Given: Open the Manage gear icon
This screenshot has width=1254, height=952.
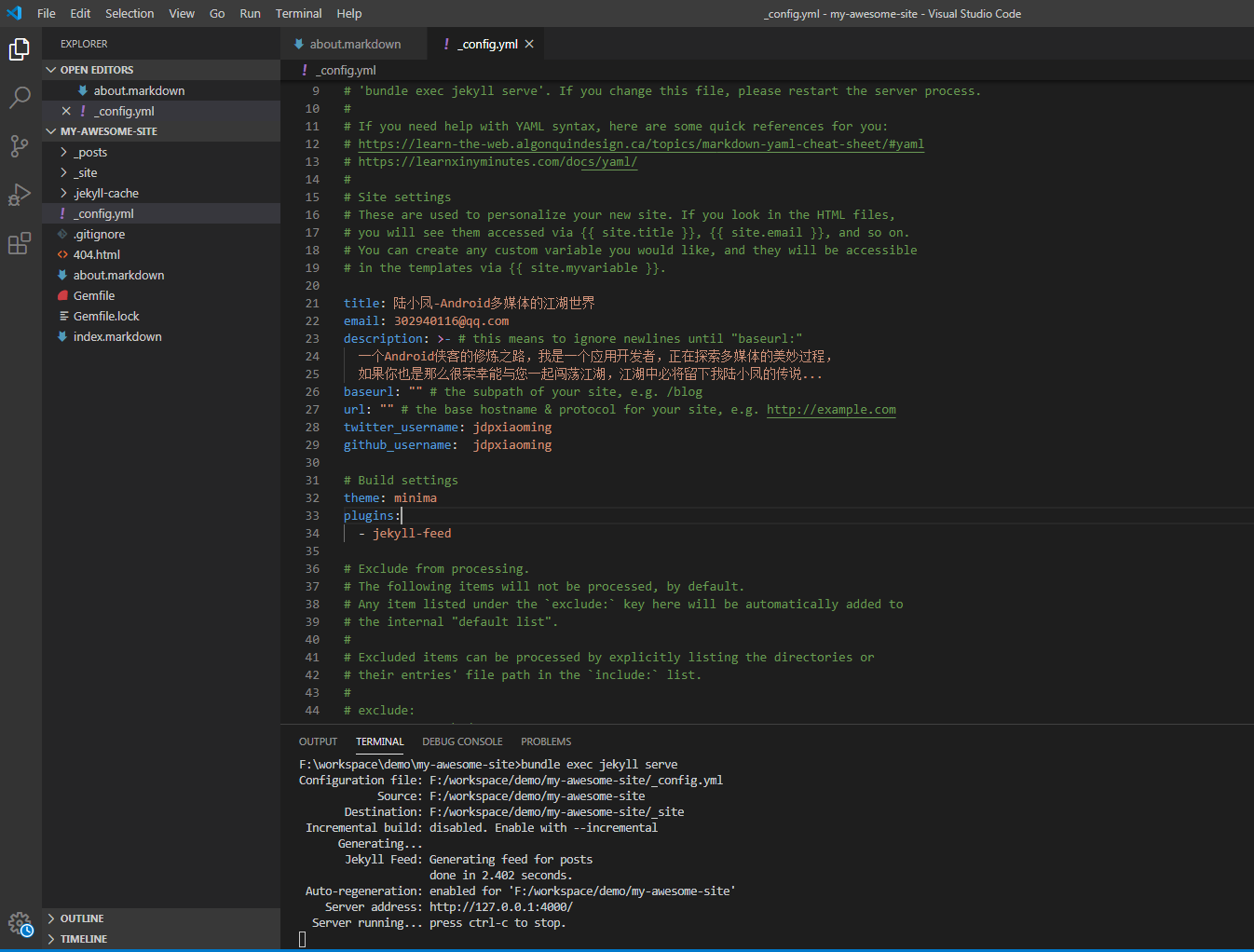Looking at the screenshot, I should pyautogui.click(x=20, y=924).
